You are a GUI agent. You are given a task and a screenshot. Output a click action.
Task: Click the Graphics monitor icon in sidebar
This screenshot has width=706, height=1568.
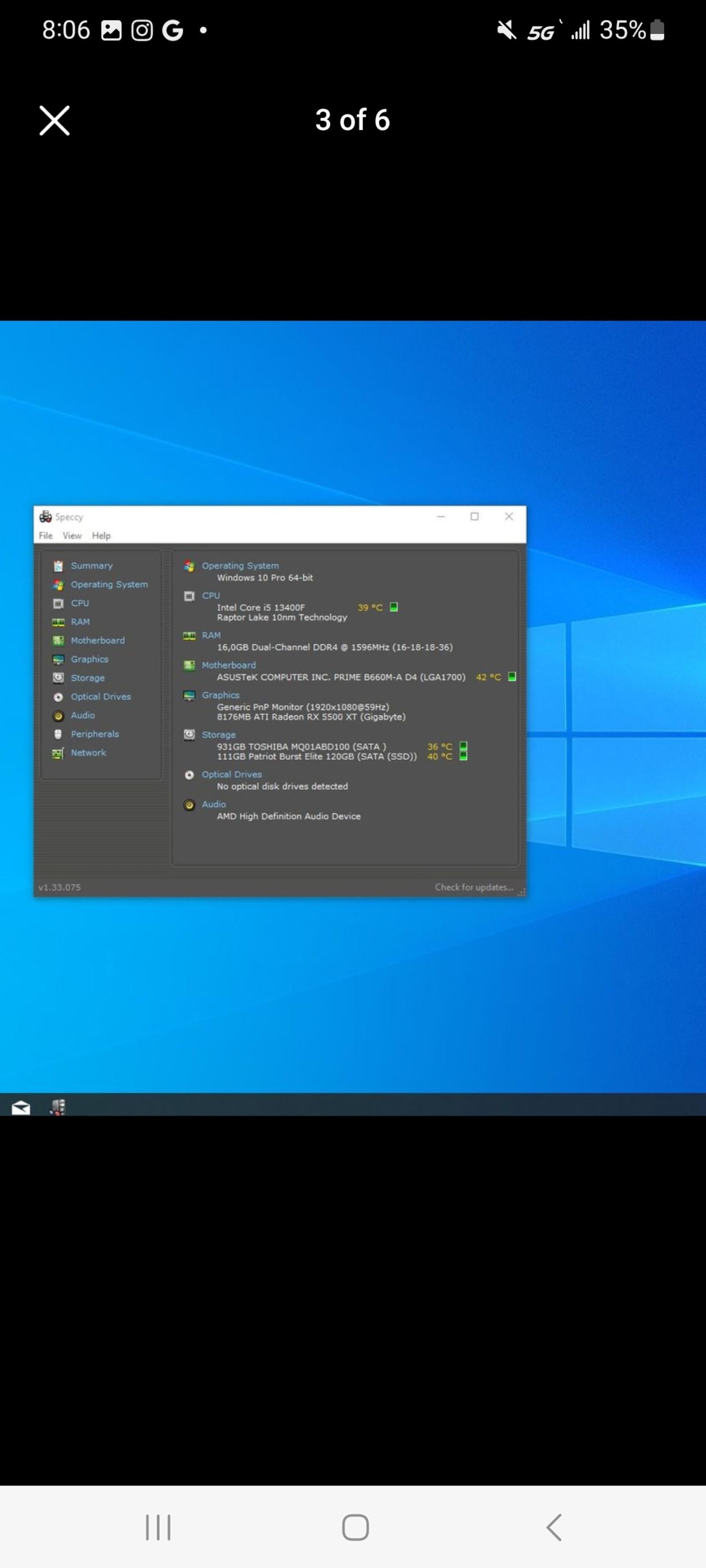pos(58,660)
